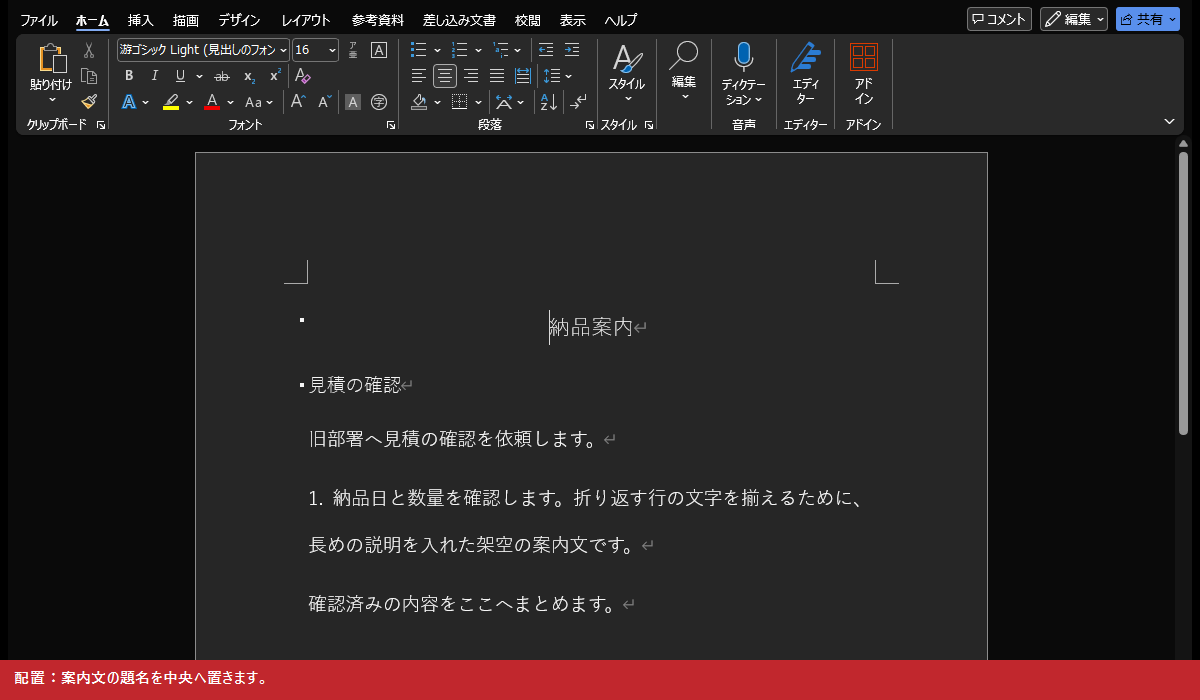This screenshot has width=1200, height=700.
Task: Toggle italic formatting
Action: 154,76
